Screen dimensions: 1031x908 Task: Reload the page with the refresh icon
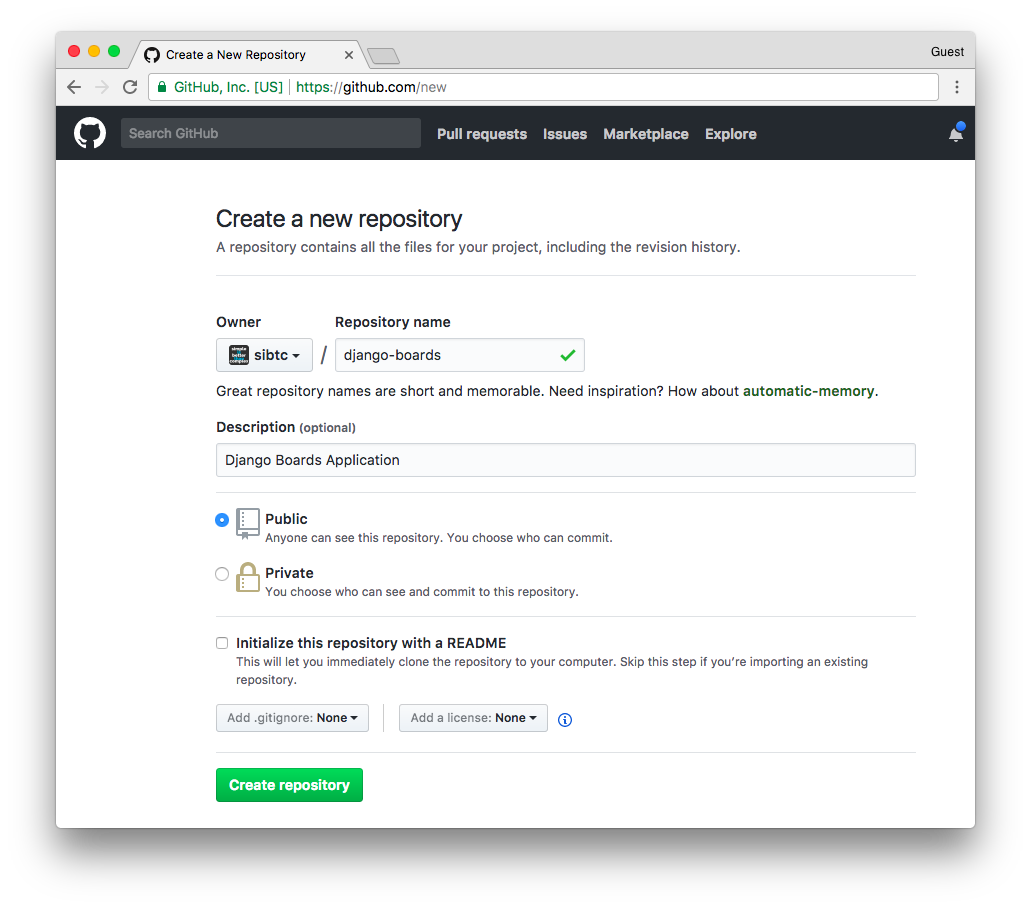point(130,87)
